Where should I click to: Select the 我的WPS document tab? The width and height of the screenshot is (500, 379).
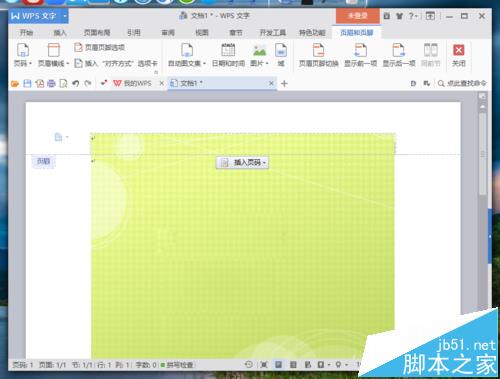[x=133, y=83]
